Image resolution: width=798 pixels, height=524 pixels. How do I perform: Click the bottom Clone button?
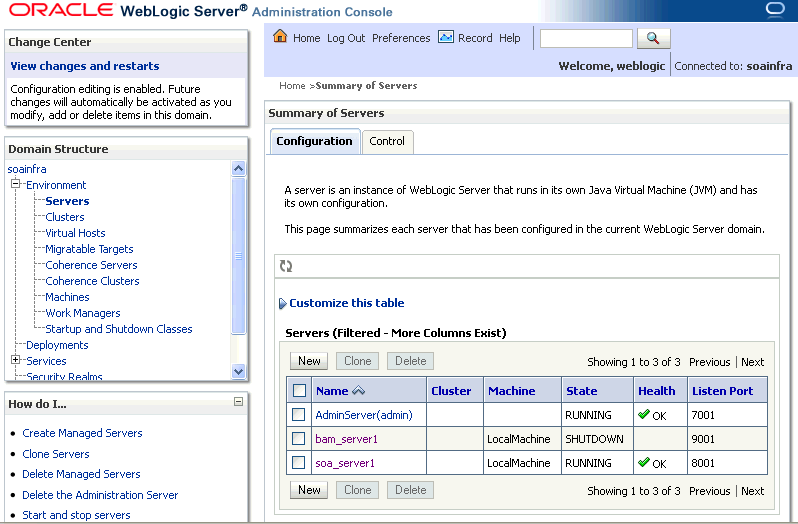[x=357, y=490]
